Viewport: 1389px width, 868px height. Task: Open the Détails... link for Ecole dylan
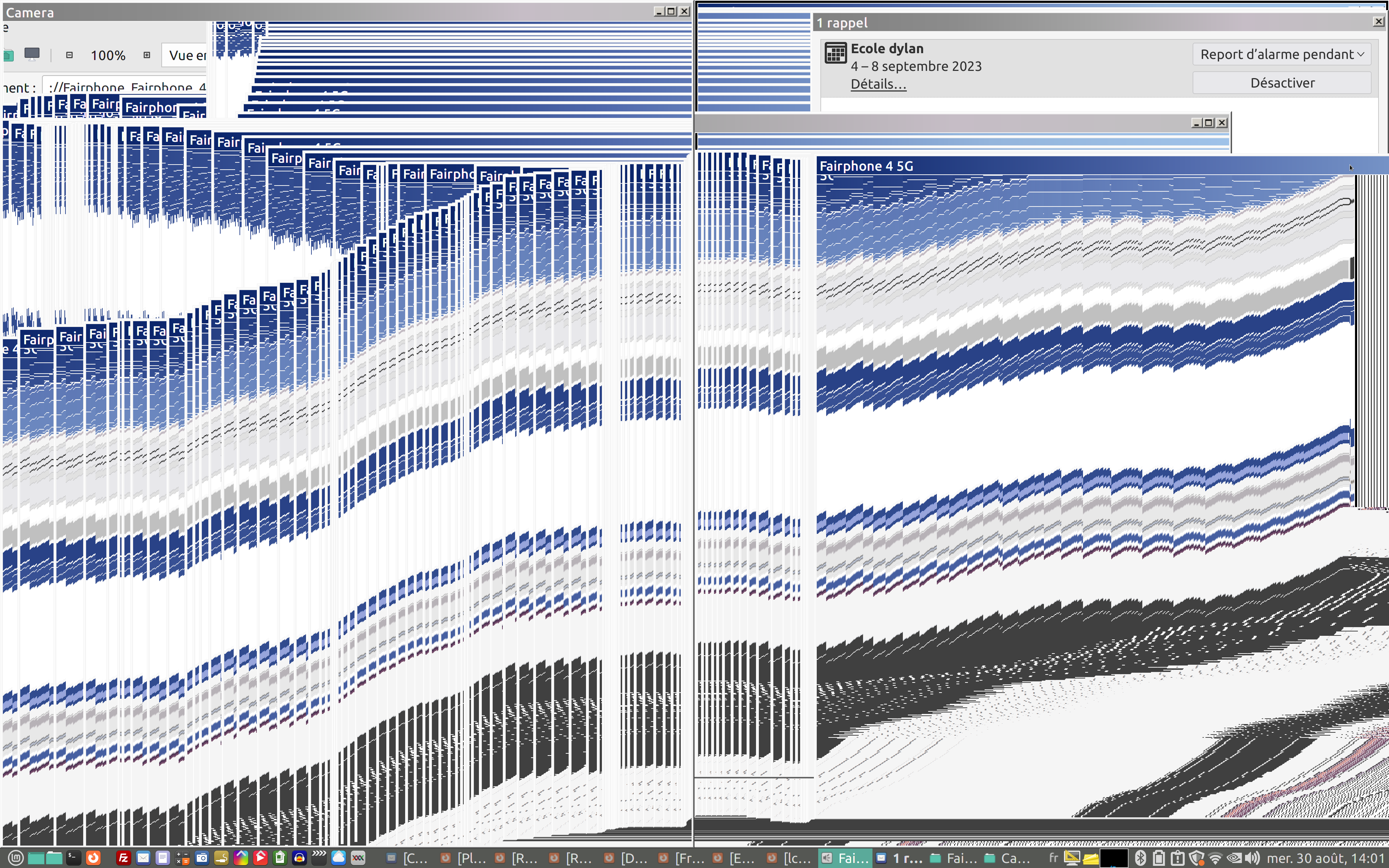click(x=878, y=84)
